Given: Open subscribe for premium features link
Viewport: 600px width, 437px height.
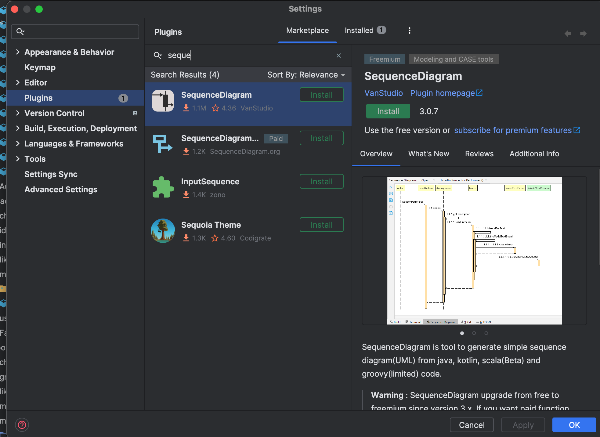Looking at the screenshot, I should pos(517,130).
